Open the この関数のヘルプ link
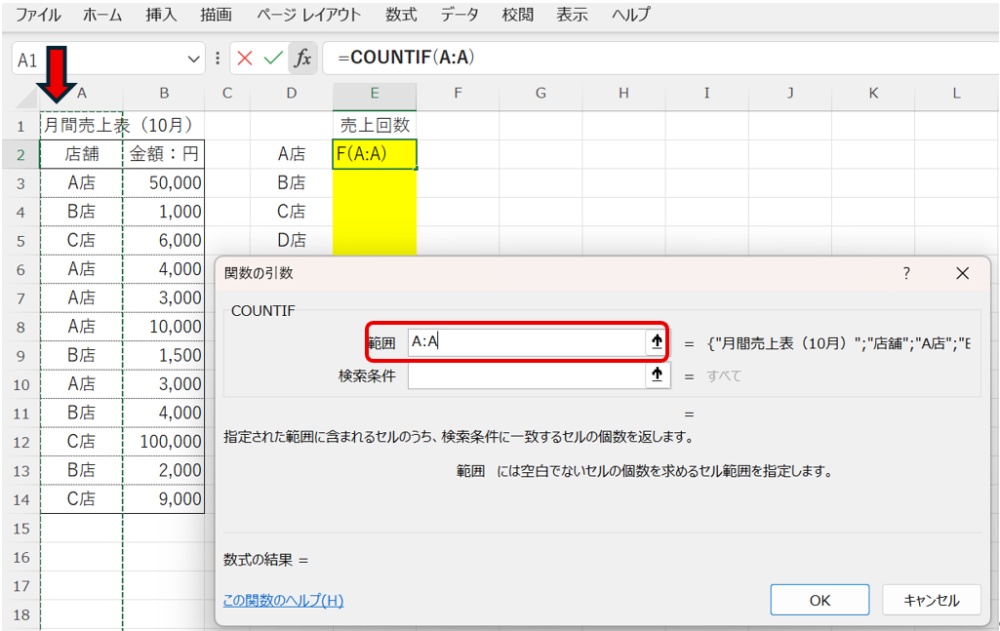The image size is (1000, 631). coord(283,600)
